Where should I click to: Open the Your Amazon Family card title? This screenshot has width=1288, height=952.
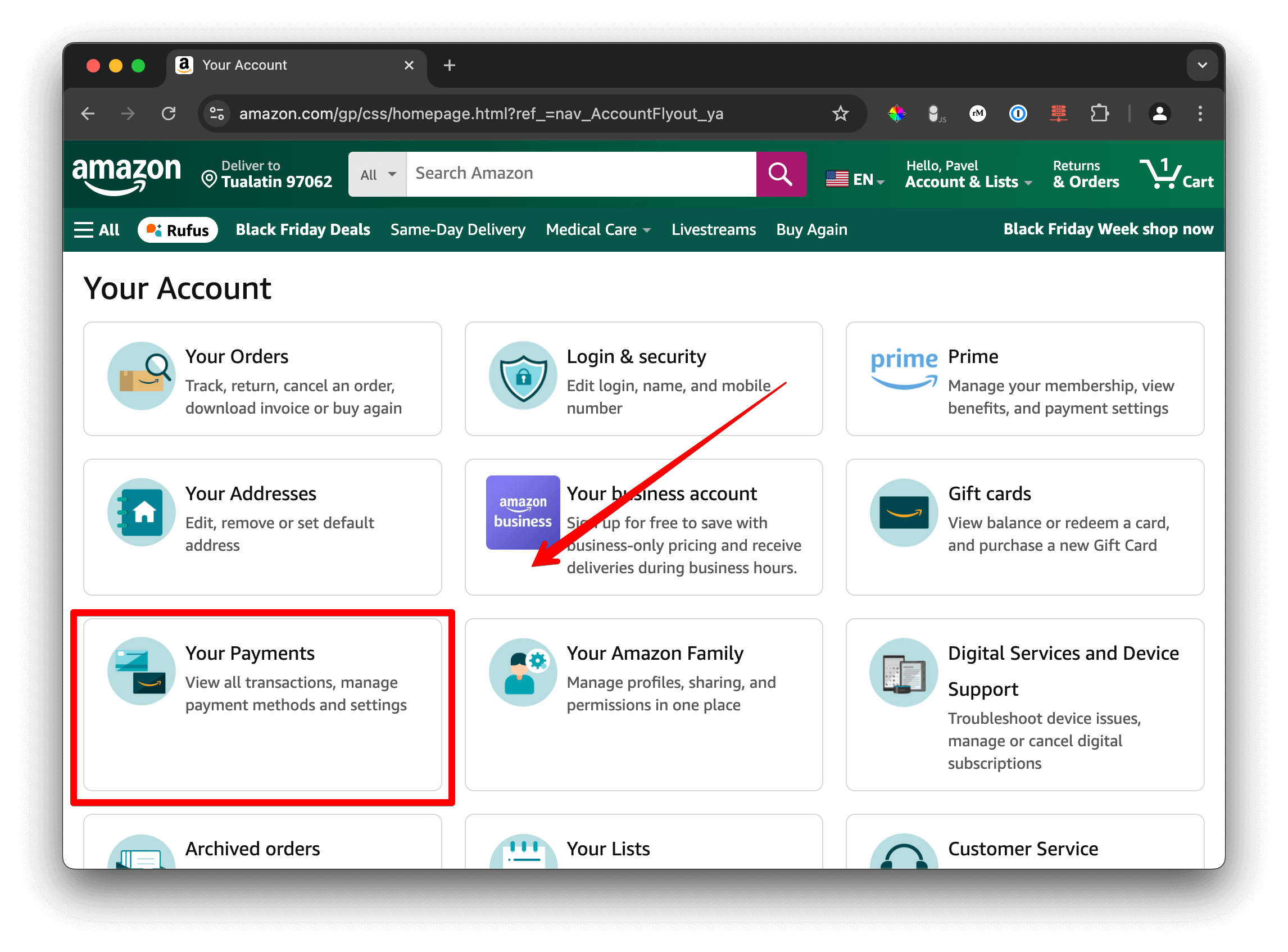(x=655, y=654)
